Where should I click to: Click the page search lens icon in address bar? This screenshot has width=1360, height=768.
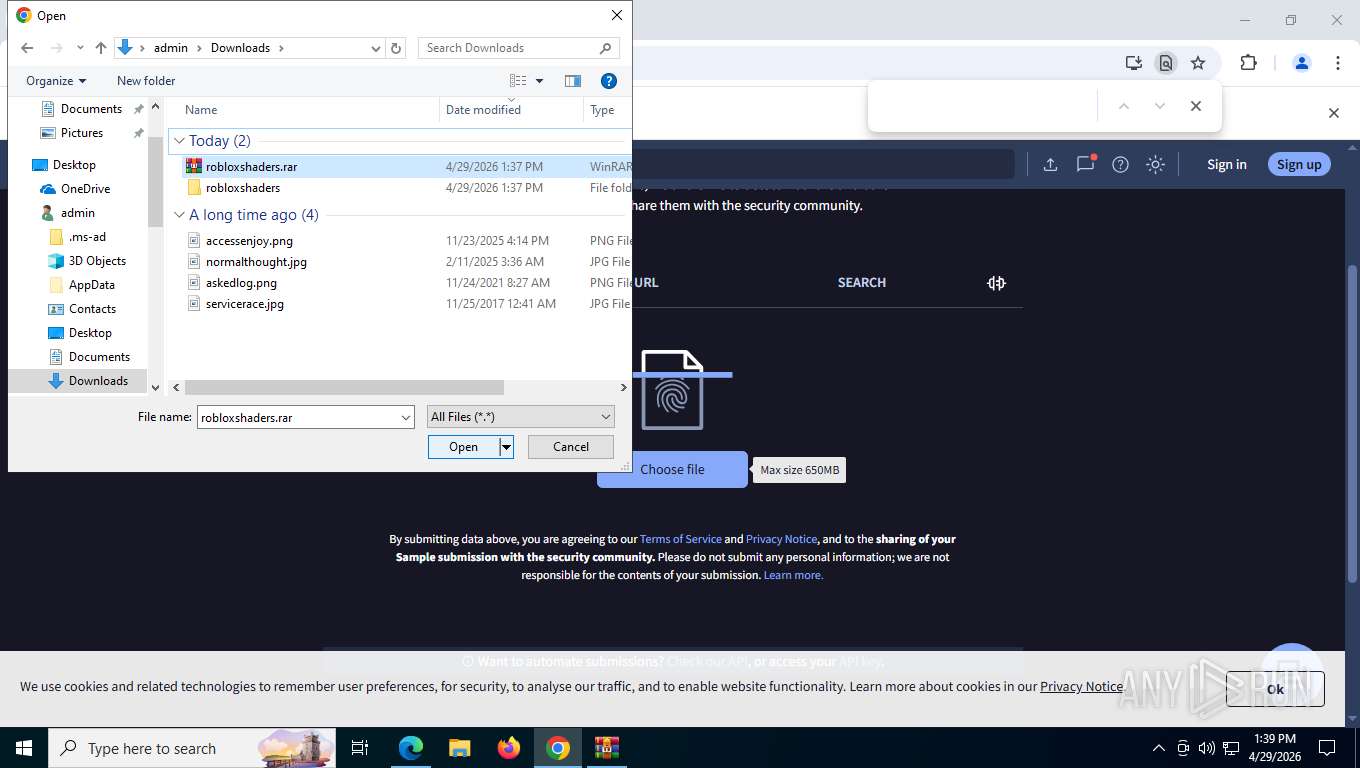(1165, 63)
